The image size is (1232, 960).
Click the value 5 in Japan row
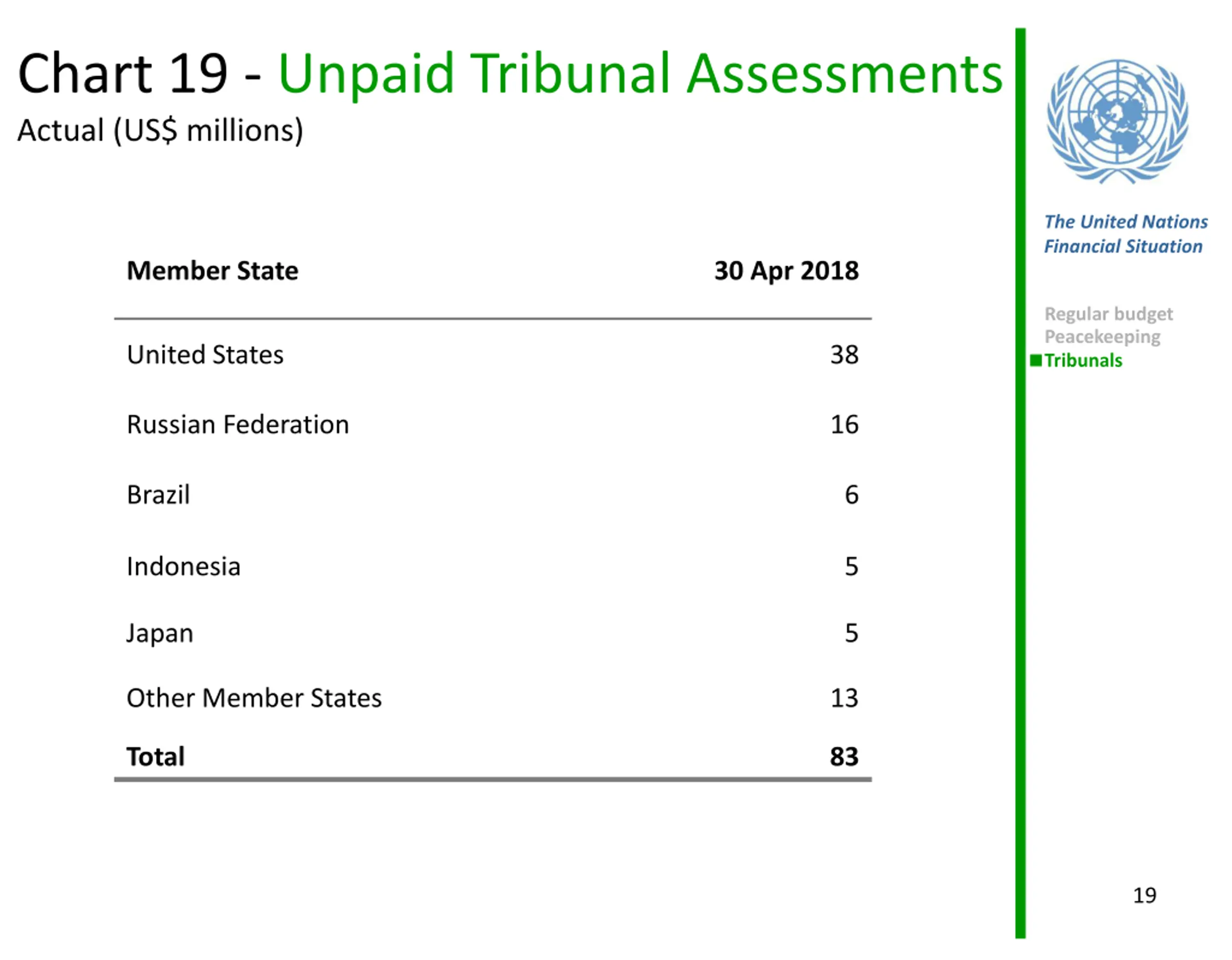(x=852, y=633)
